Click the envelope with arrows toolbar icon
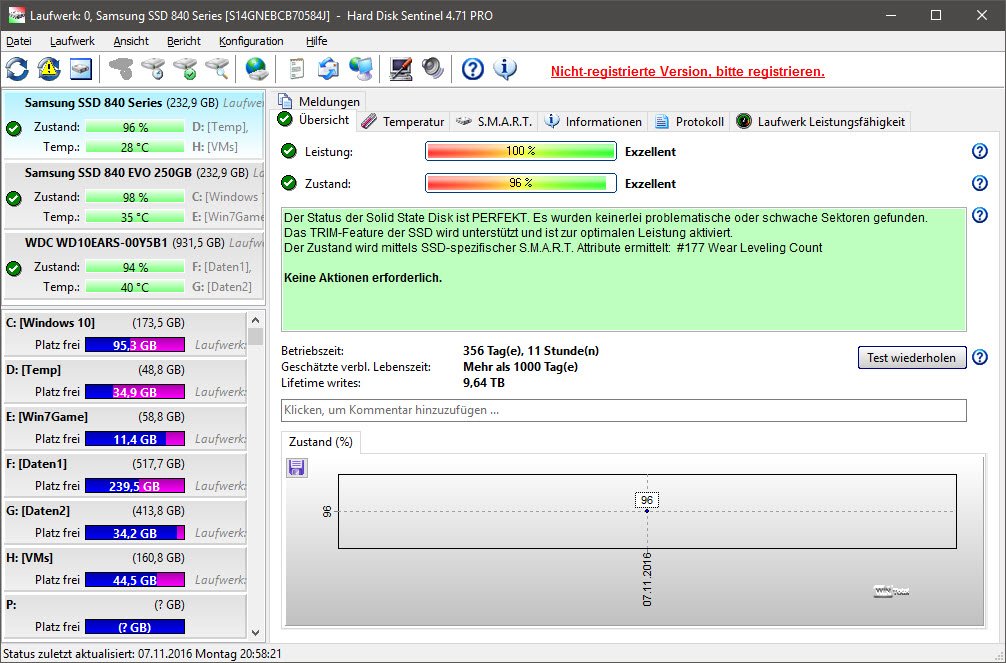 point(328,69)
